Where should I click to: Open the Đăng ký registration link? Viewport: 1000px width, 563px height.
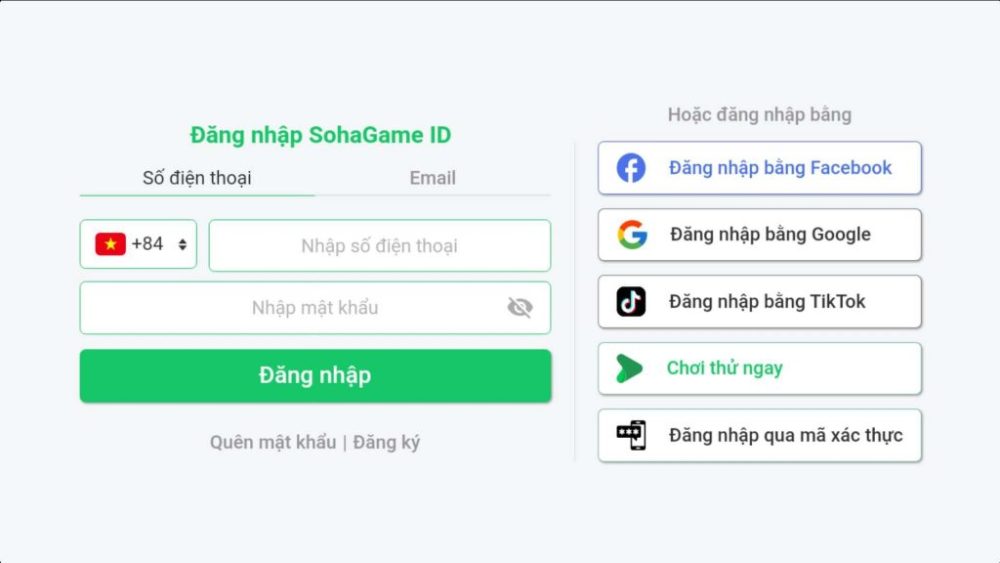click(x=386, y=442)
